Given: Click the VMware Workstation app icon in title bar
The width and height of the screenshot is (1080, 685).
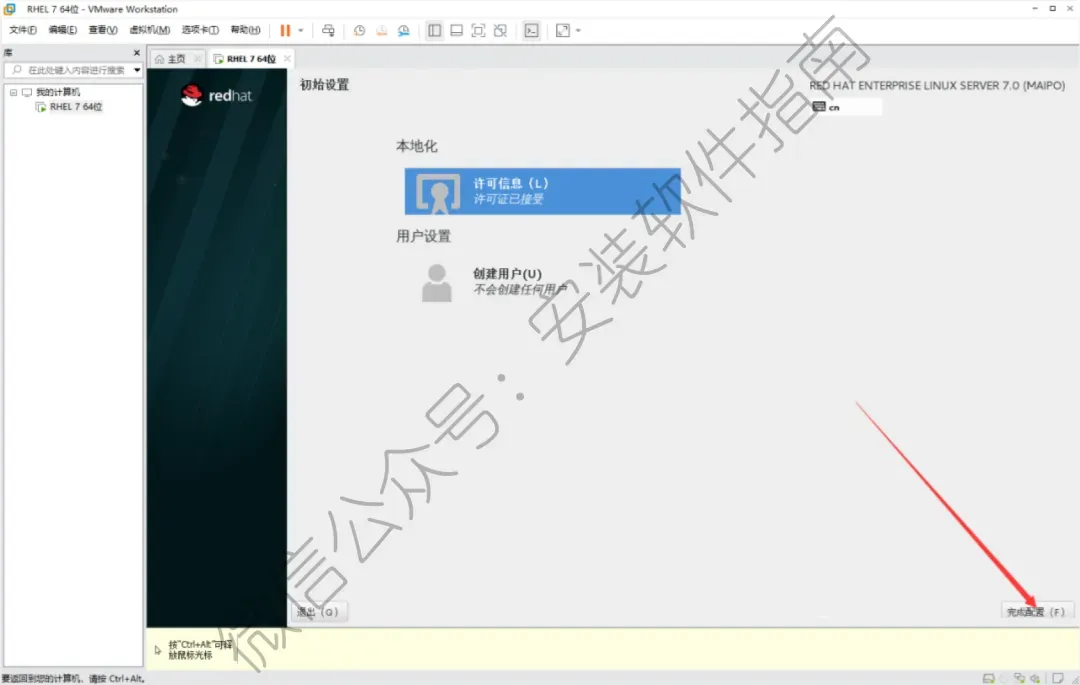Looking at the screenshot, I should point(10,9).
